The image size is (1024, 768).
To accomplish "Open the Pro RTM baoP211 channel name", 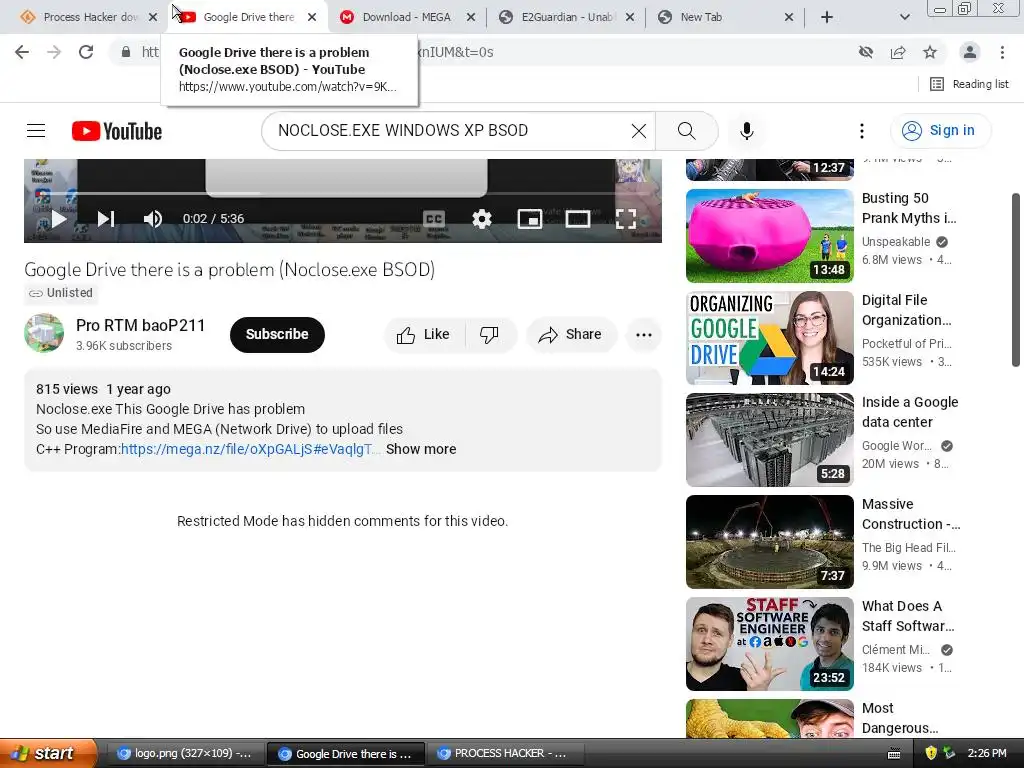I will (140, 325).
